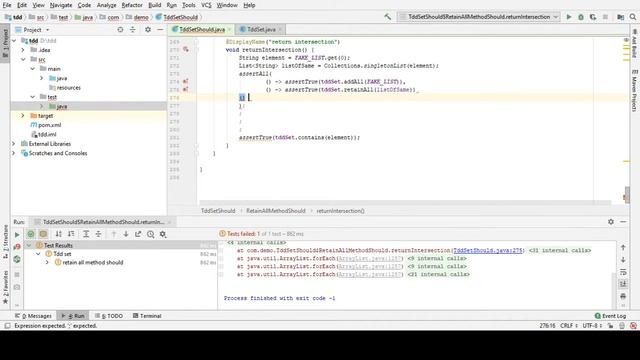Sort tests alphabetically in Run toolbar
The image size is (640, 360).
click(59, 234)
